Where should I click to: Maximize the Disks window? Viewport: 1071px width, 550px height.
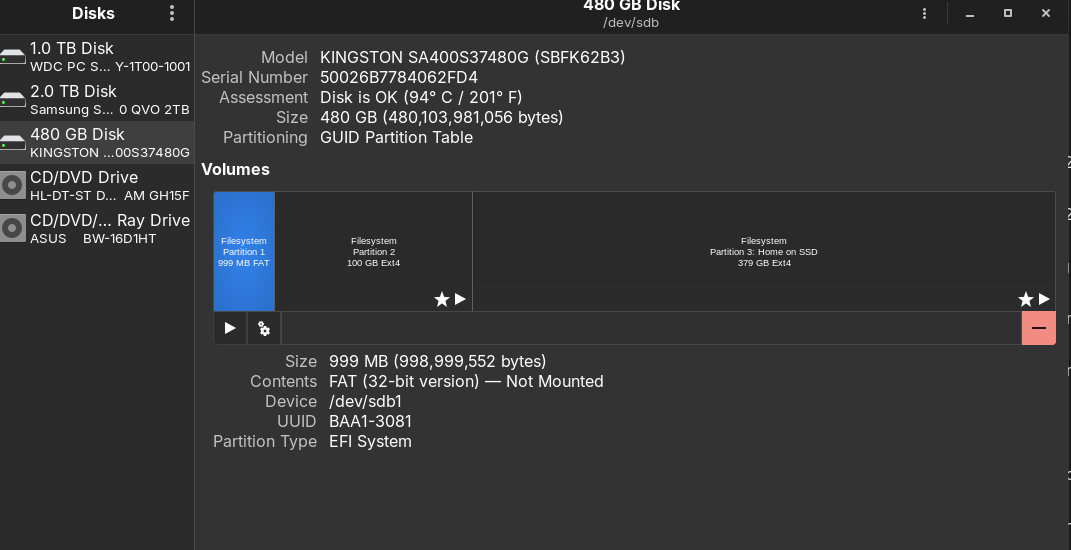coord(1008,13)
